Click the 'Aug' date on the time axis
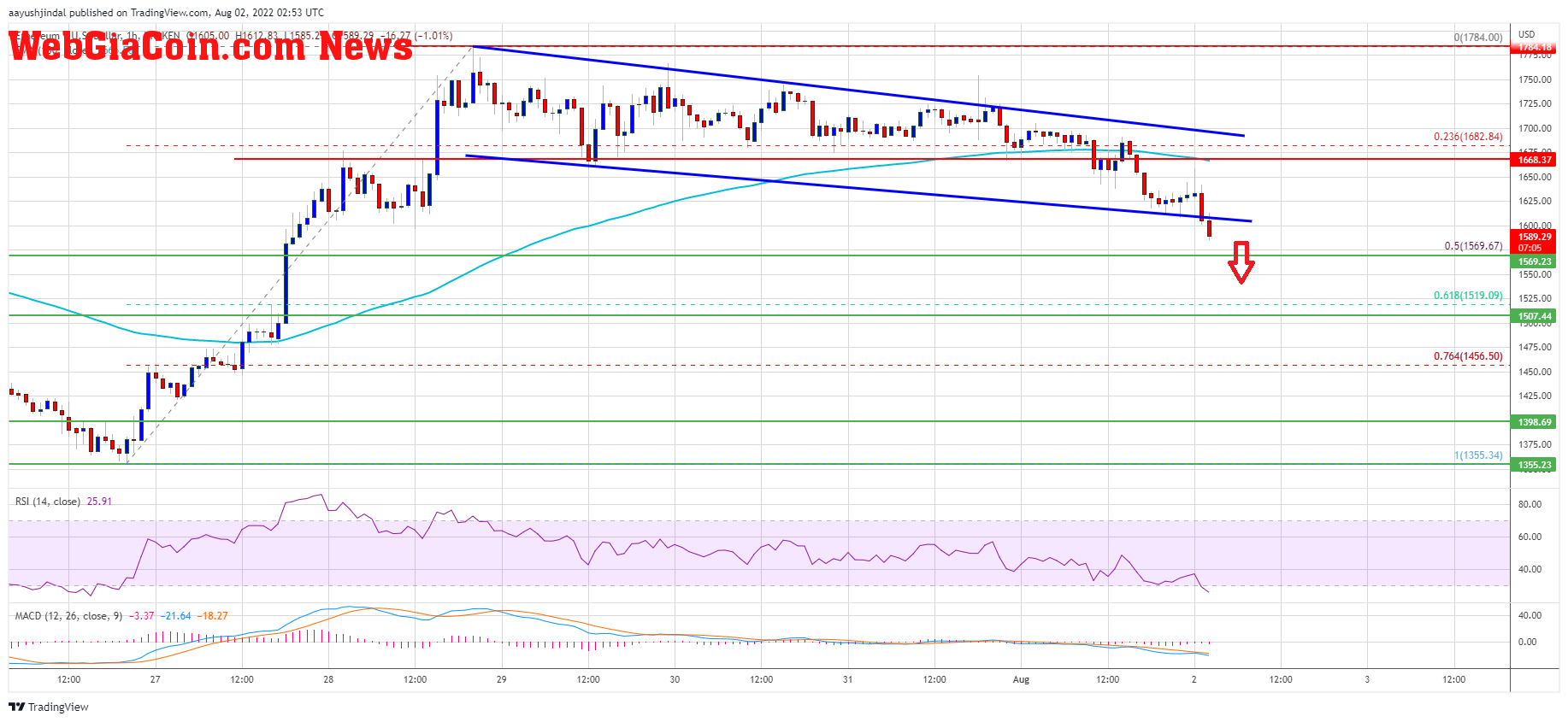 point(1021,680)
